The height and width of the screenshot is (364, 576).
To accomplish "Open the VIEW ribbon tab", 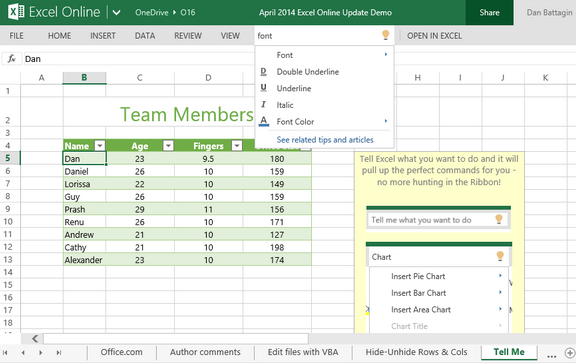I will click(x=230, y=36).
